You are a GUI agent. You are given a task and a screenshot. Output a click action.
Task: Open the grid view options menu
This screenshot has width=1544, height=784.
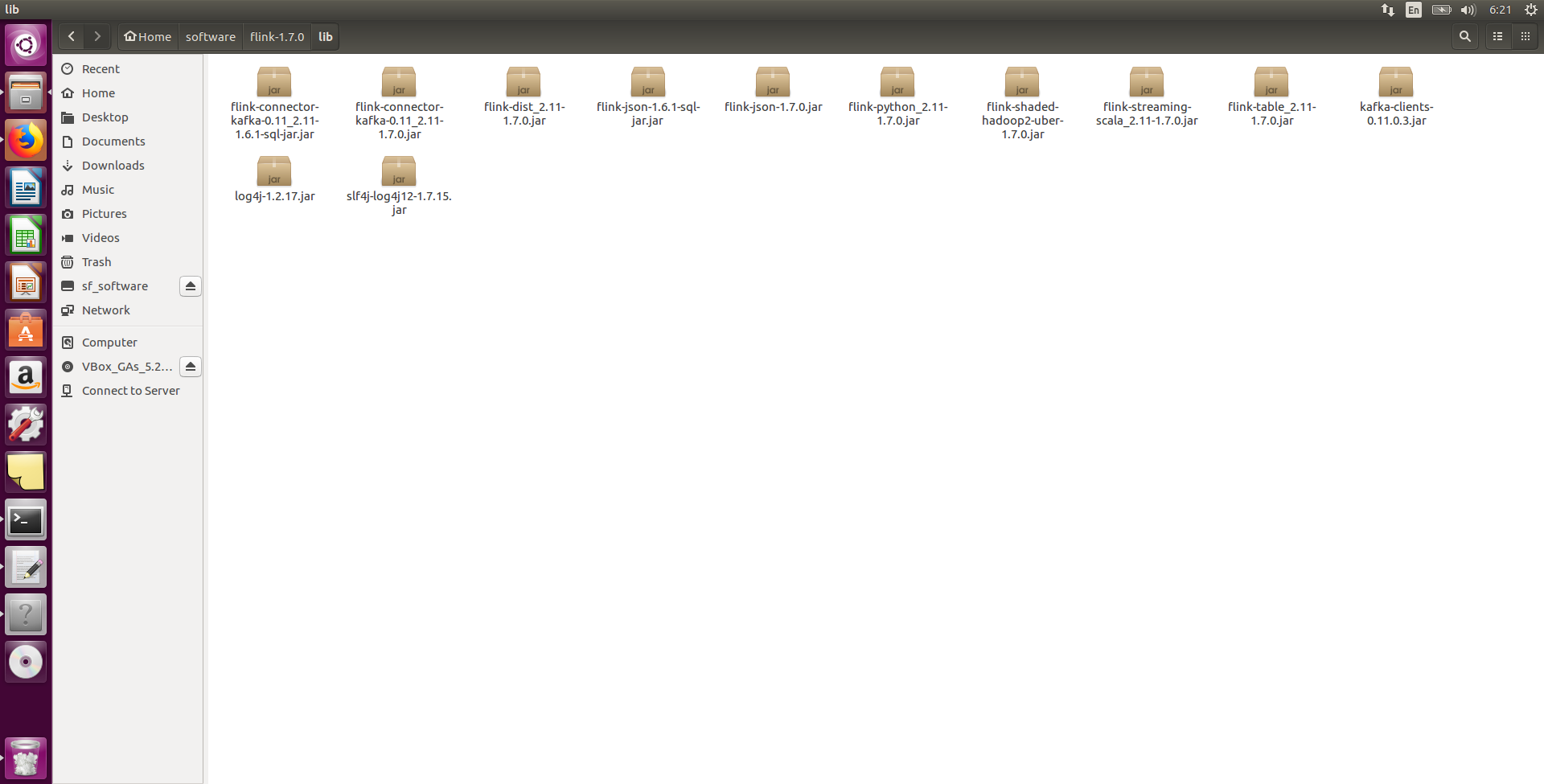point(1525,37)
